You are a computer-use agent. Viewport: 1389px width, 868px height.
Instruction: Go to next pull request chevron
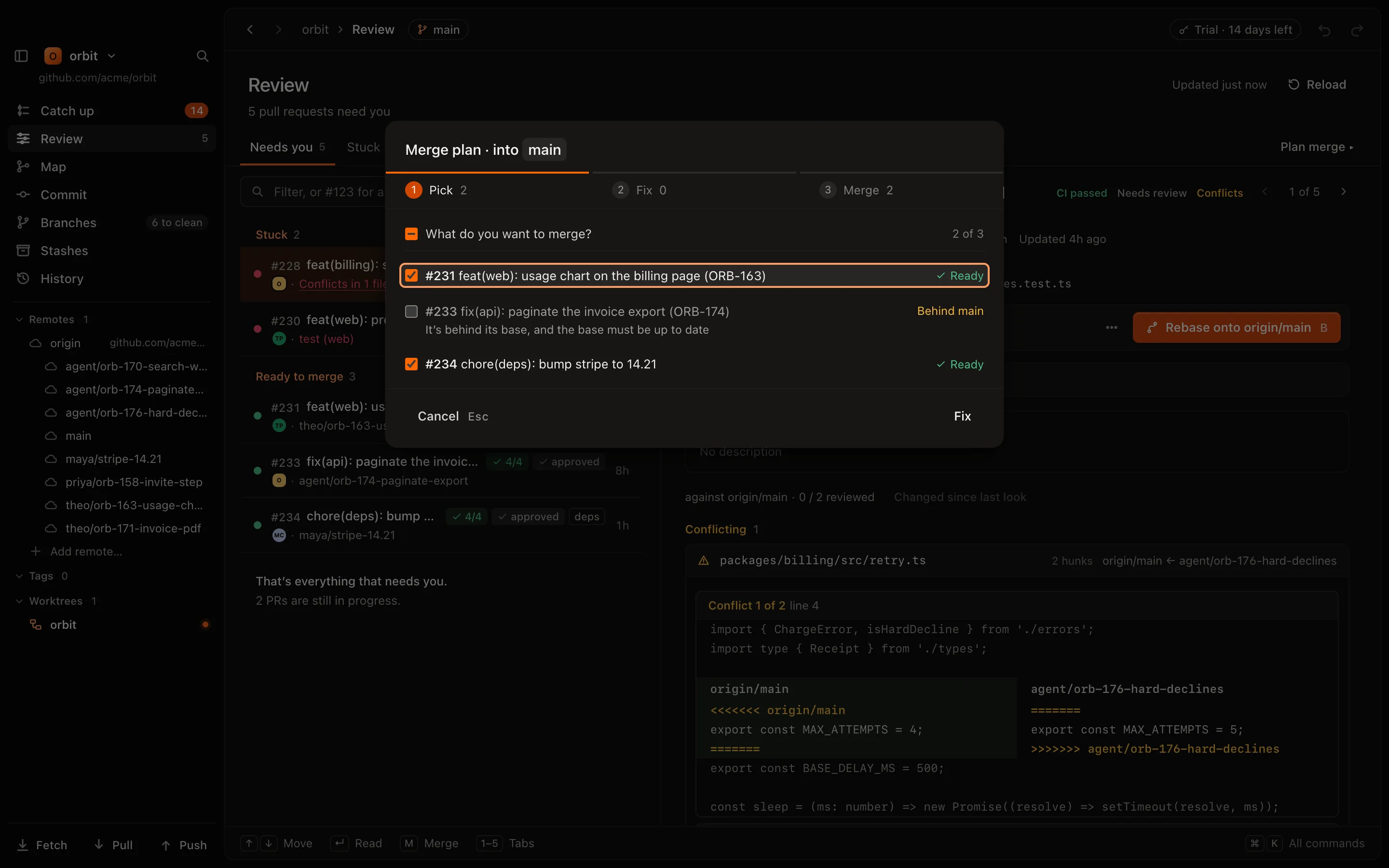click(x=1343, y=192)
